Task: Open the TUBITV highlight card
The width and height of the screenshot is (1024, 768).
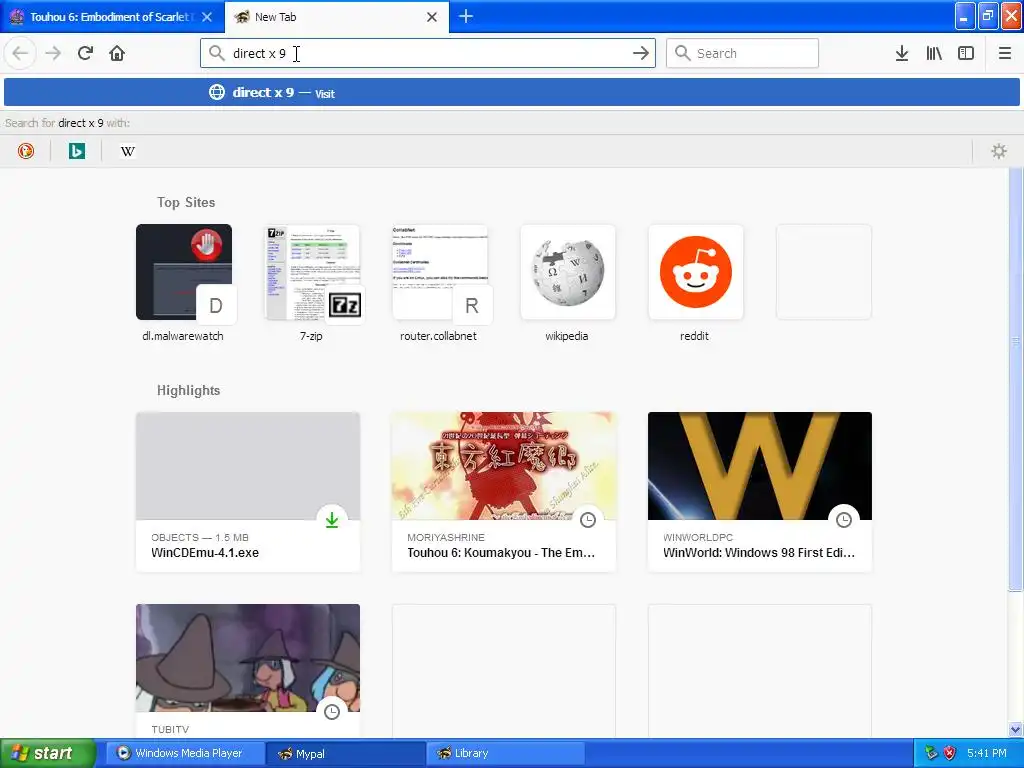Action: tap(248, 671)
